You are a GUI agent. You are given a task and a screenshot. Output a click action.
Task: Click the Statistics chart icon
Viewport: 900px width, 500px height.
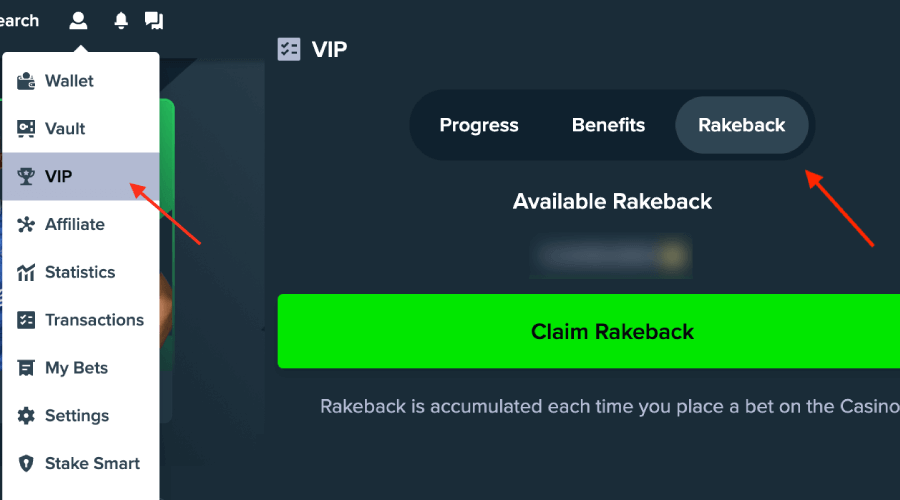[26, 272]
